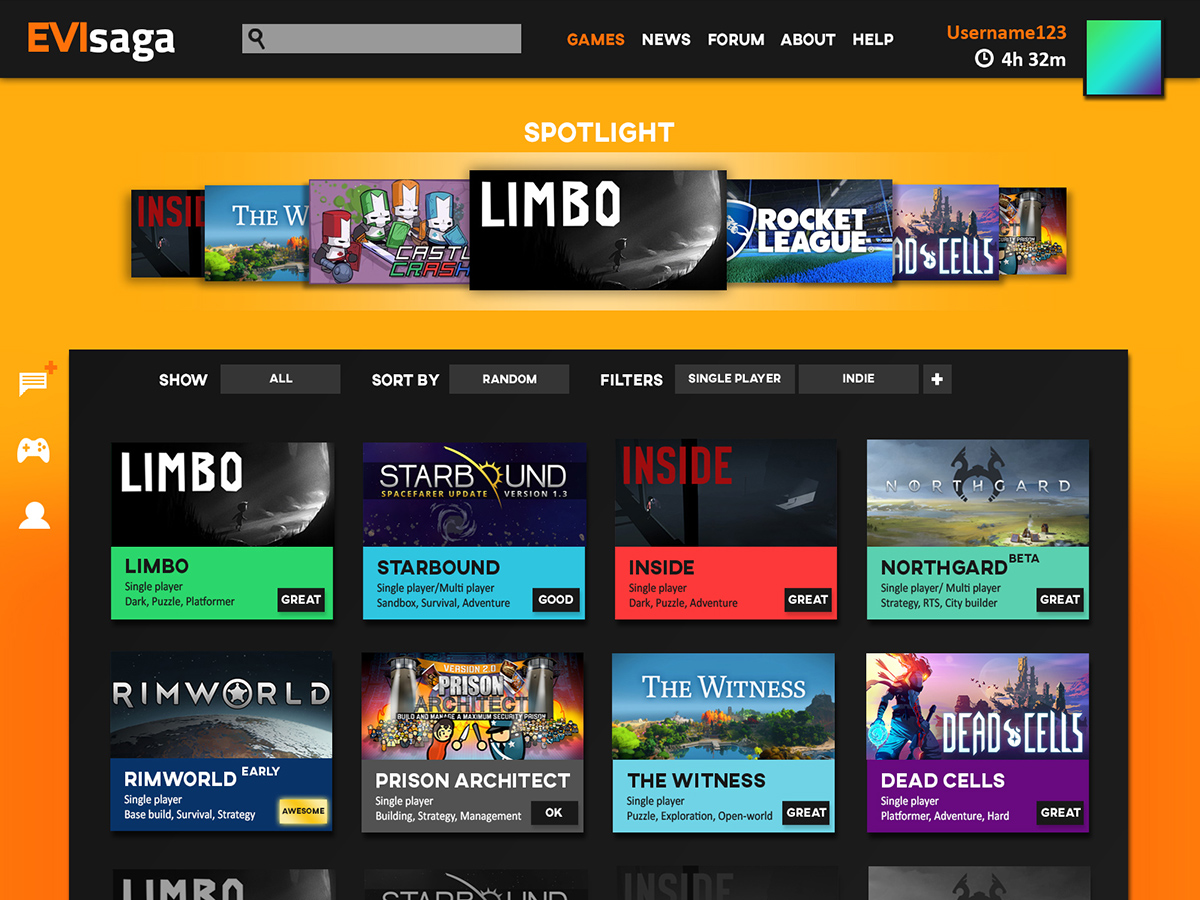Click the GREAT rating on Dead Cells card
This screenshot has width=1200, height=900.
pos(1060,813)
